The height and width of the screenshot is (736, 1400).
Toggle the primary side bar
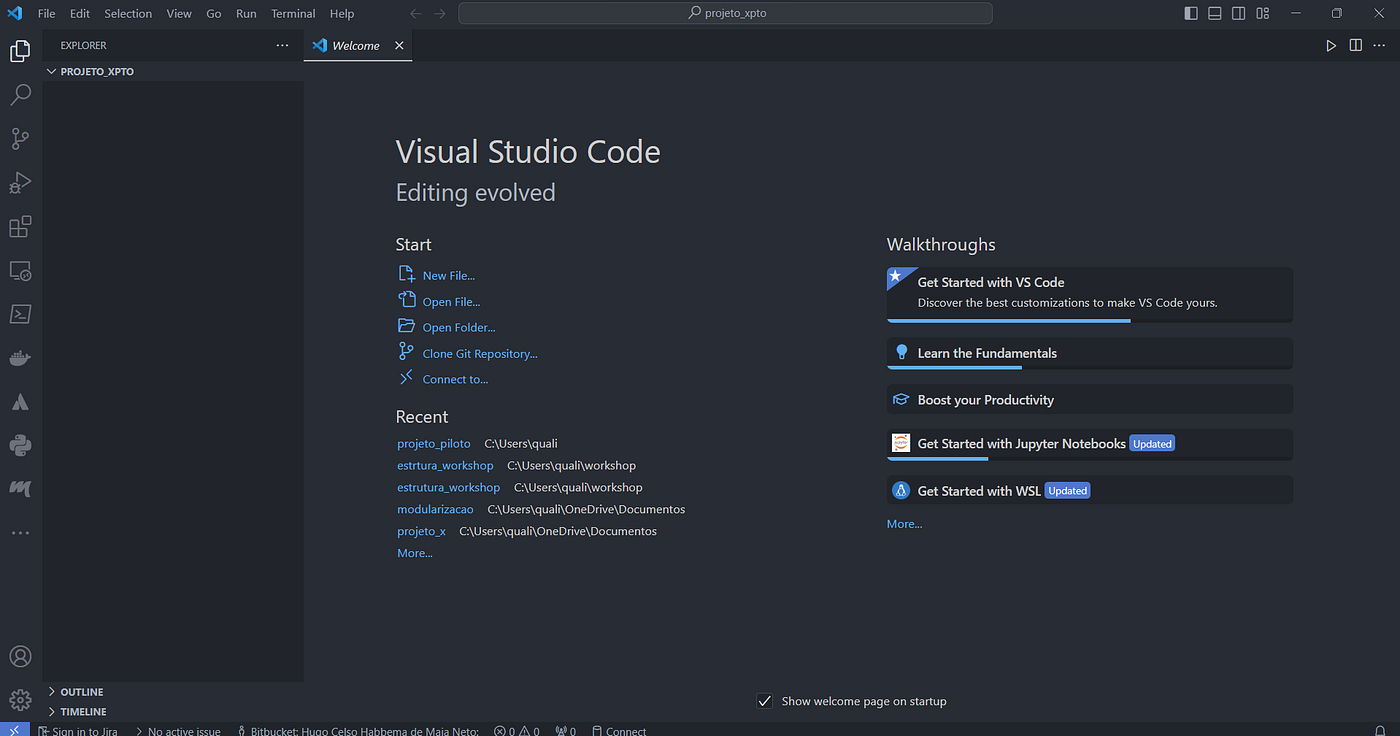[1191, 13]
